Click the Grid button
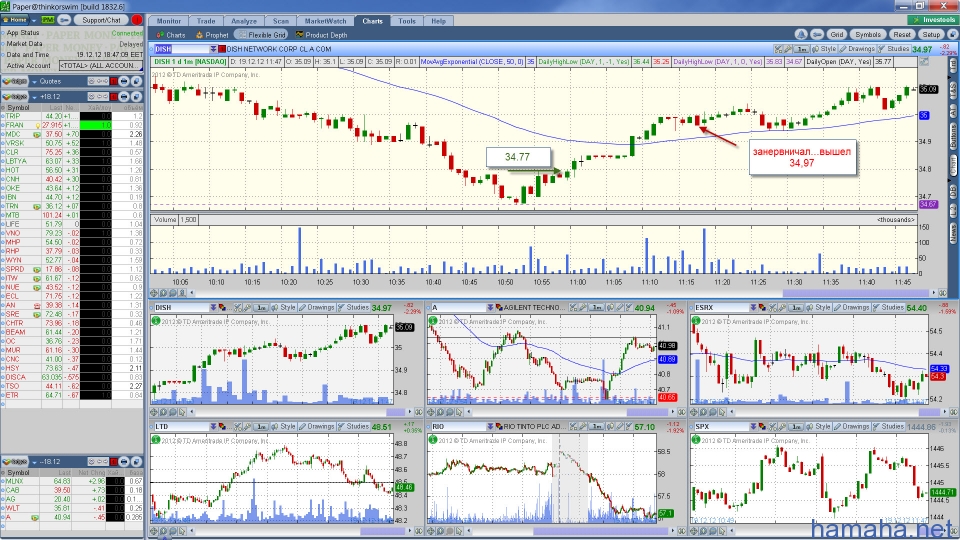This screenshot has height=540, width=960. [836, 35]
